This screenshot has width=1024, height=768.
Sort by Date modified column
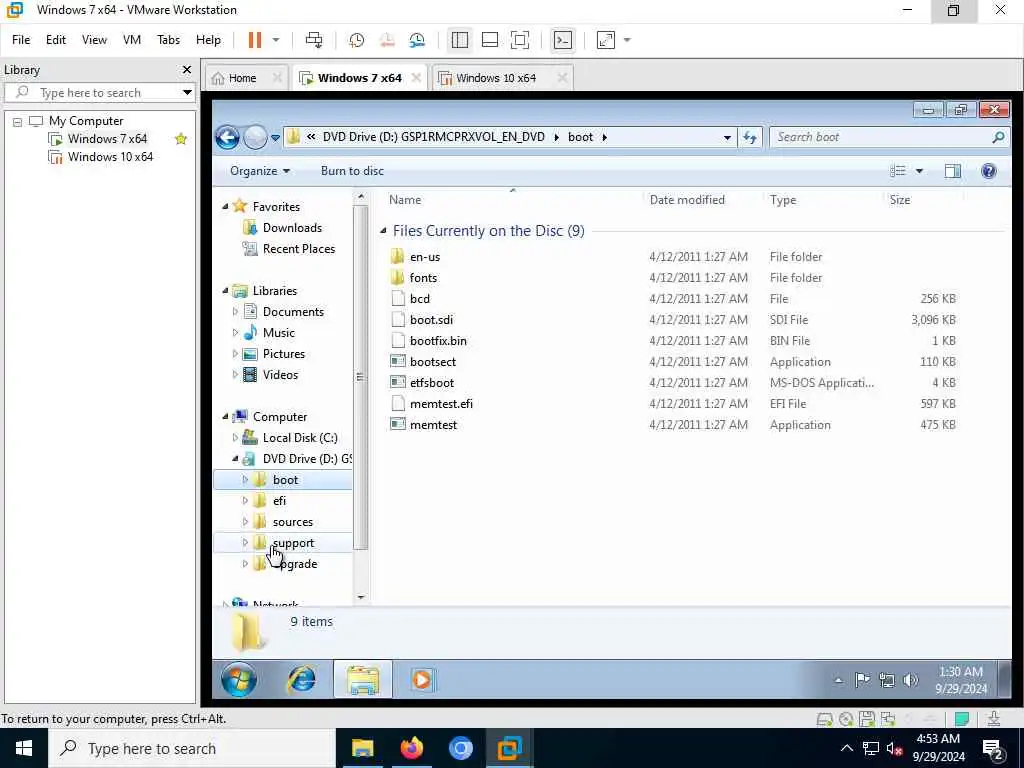(x=687, y=200)
